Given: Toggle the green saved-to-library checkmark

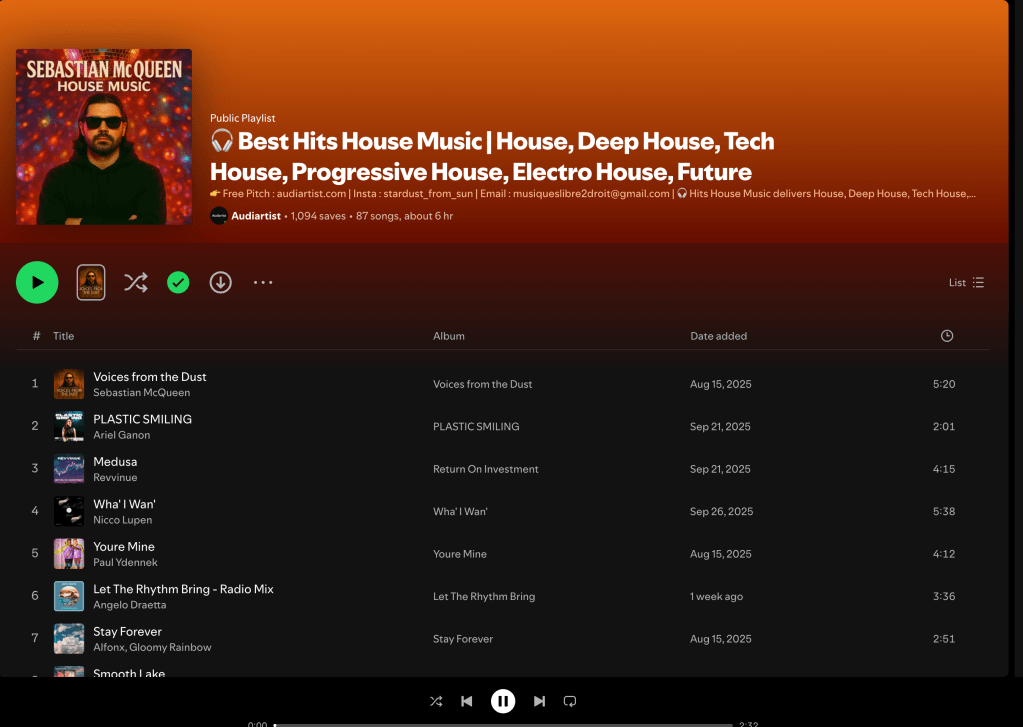Looking at the screenshot, I should point(178,283).
